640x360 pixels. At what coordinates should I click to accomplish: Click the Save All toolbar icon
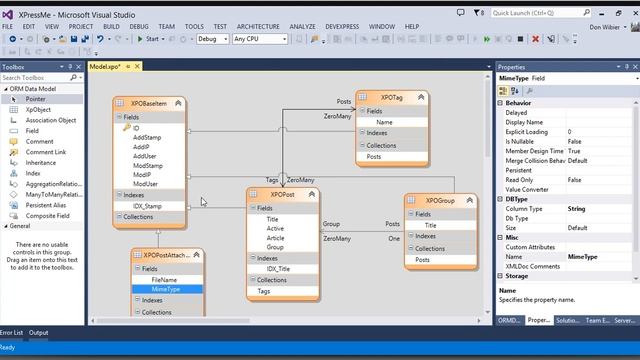click(85, 39)
